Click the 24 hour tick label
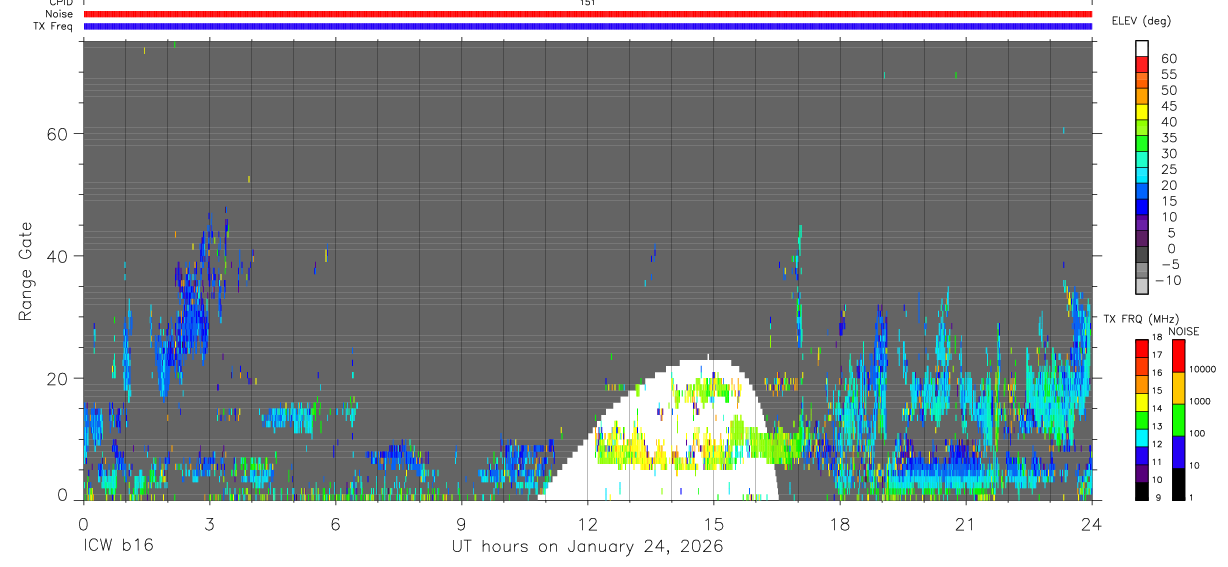The image size is (1228, 567). coord(1091,524)
